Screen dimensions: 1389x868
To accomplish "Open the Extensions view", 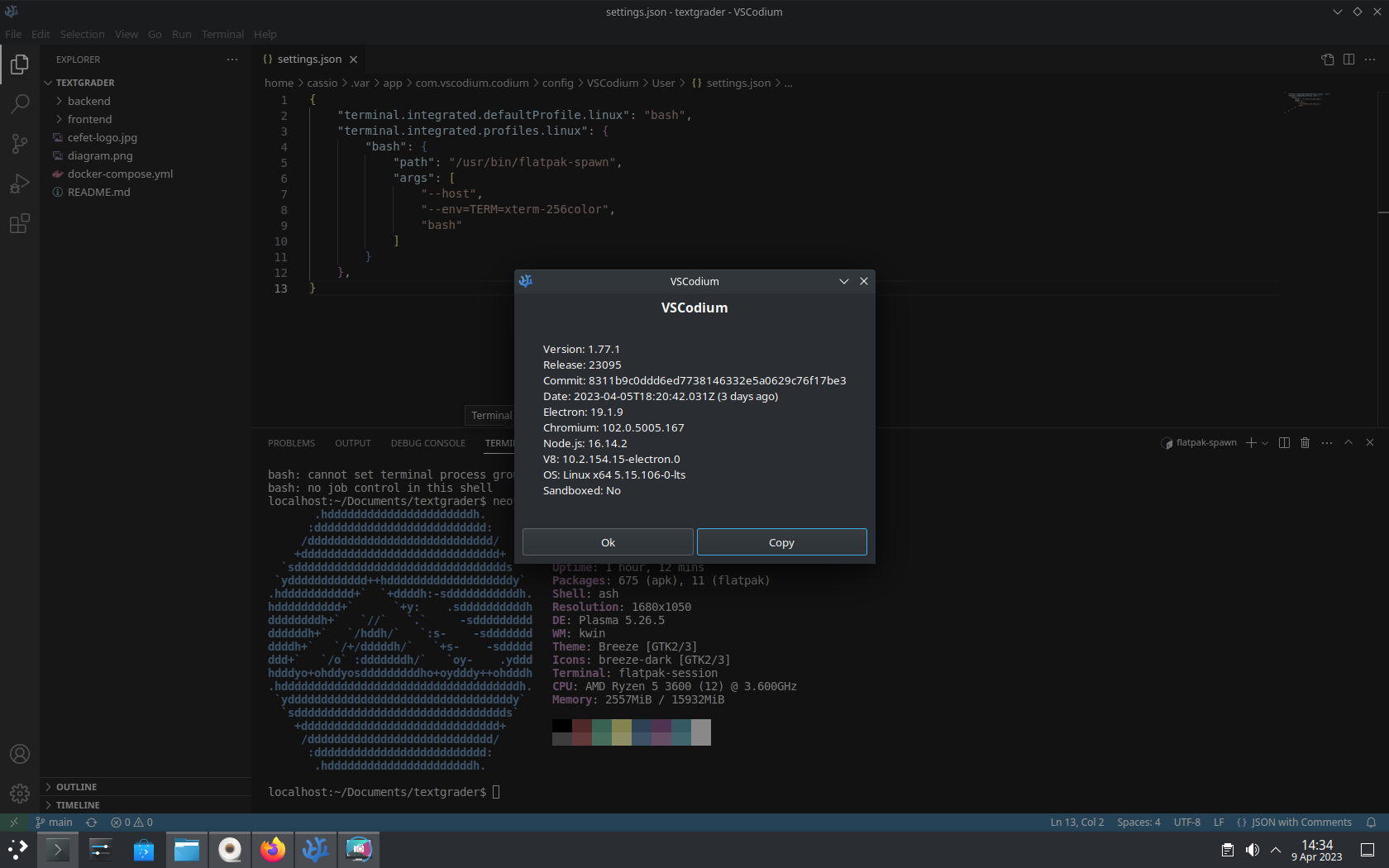I will point(19,223).
